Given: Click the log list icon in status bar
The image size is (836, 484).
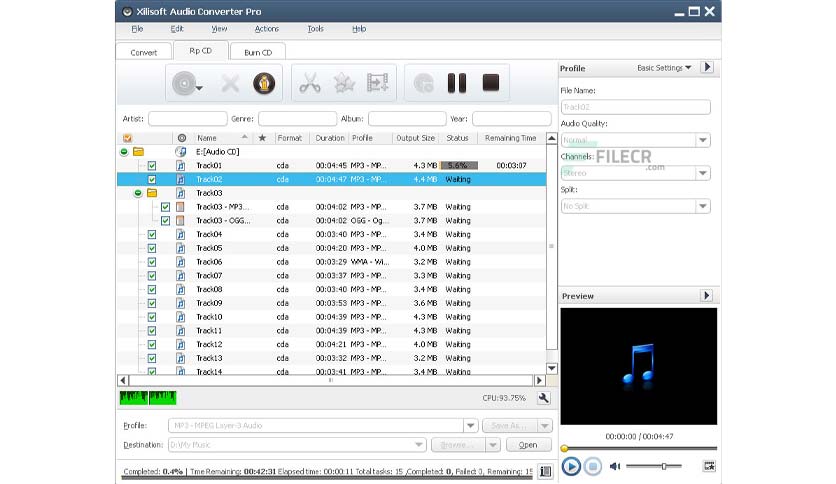Looking at the screenshot, I should pos(545,471).
